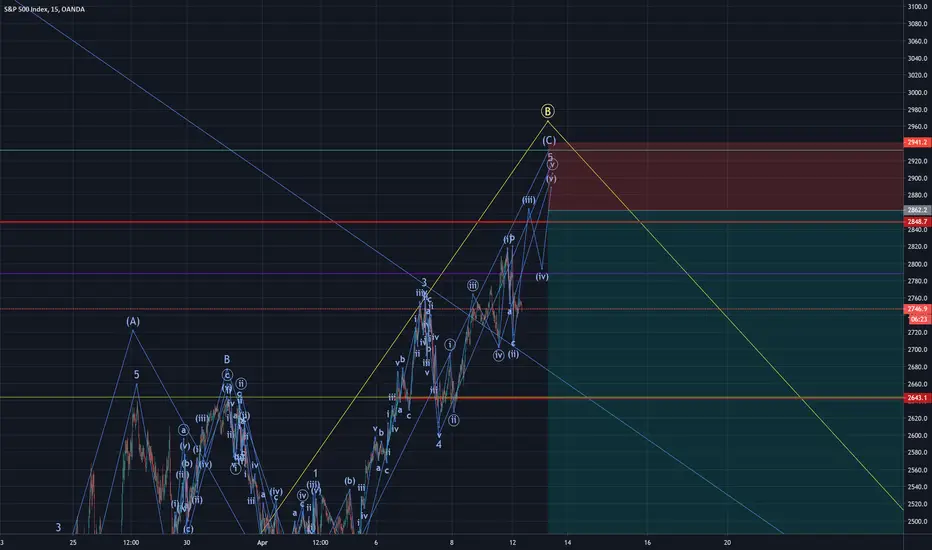932x550 pixels.
Task: Click the red 2848.7 price label
Action: (x=917, y=222)
